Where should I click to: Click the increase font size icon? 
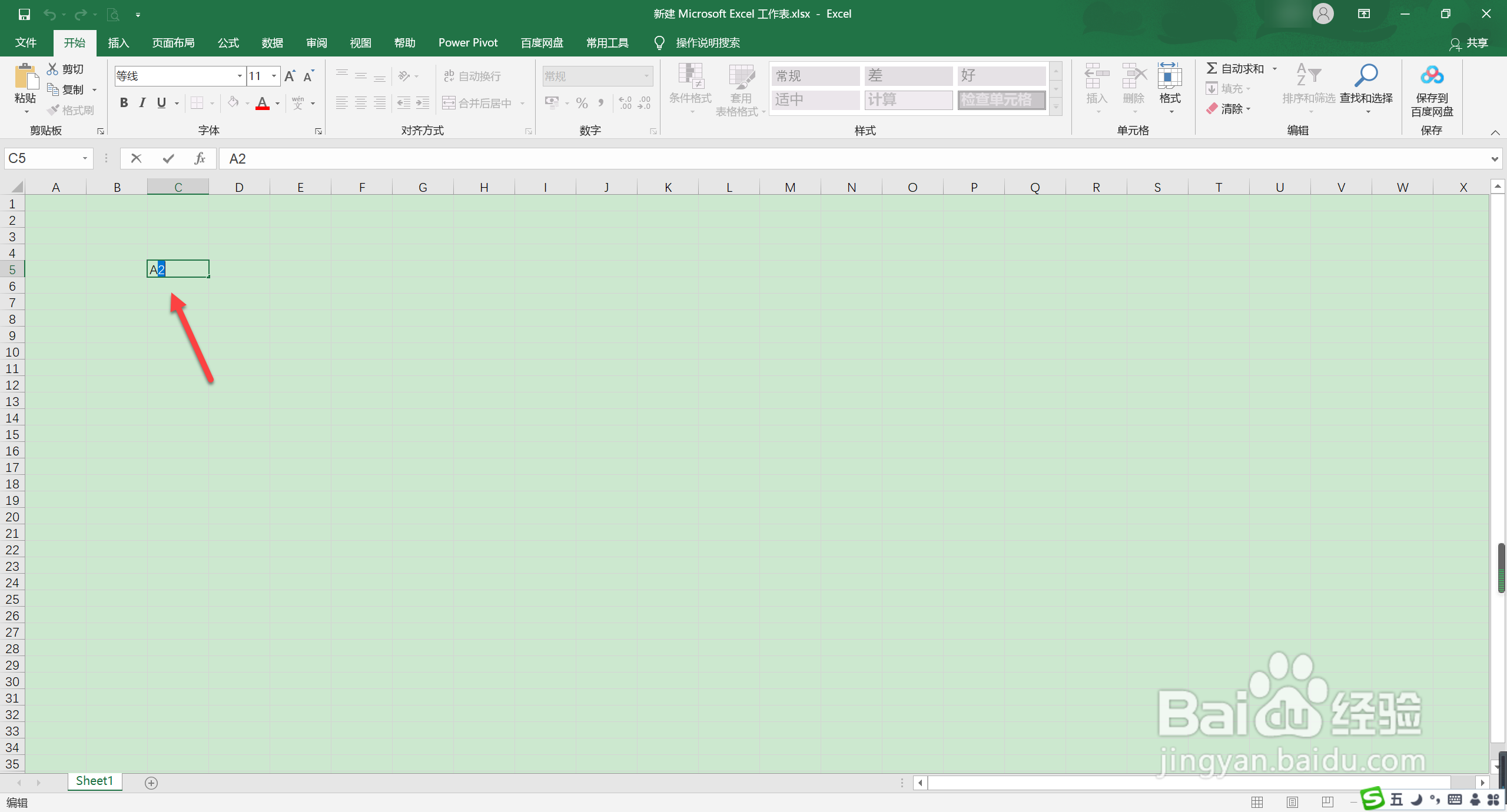[290, 76]
